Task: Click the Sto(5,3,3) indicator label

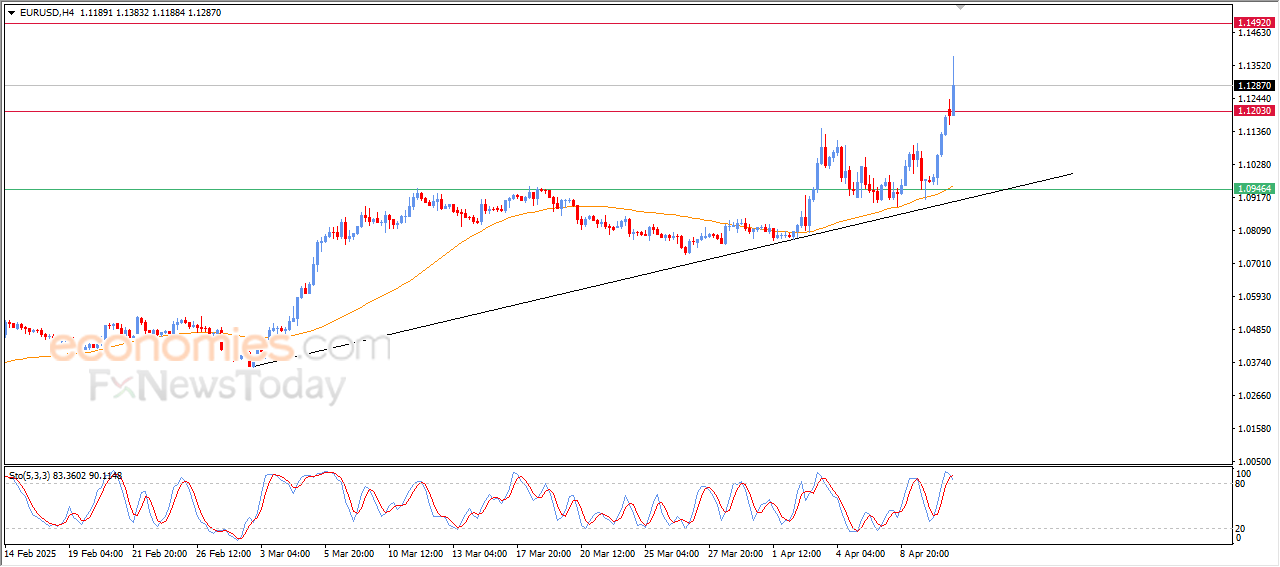Action: pos(66,476)
